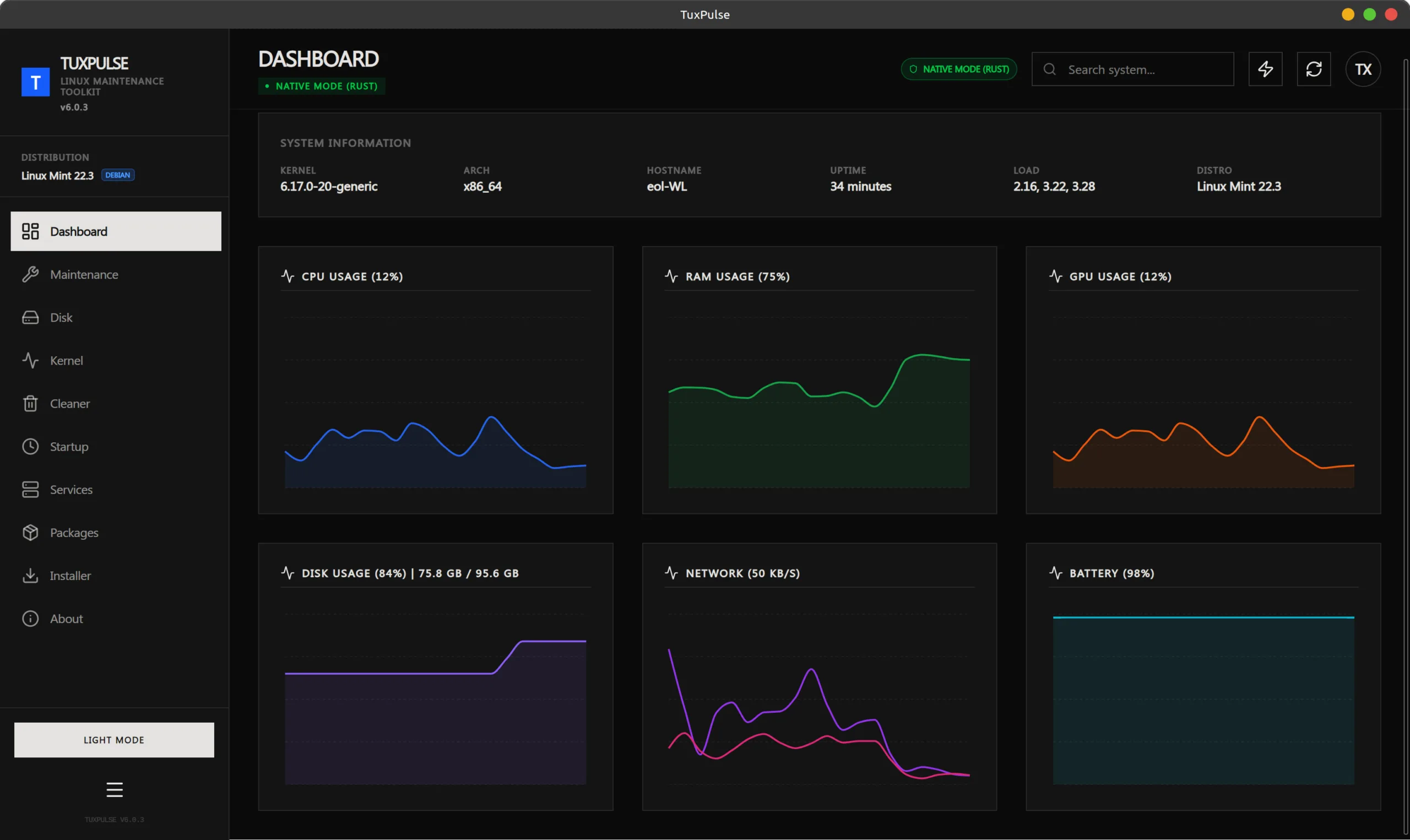Open the TX user avatar in the header
The width and height of the screenshot is (1410, 840).
1364,68
